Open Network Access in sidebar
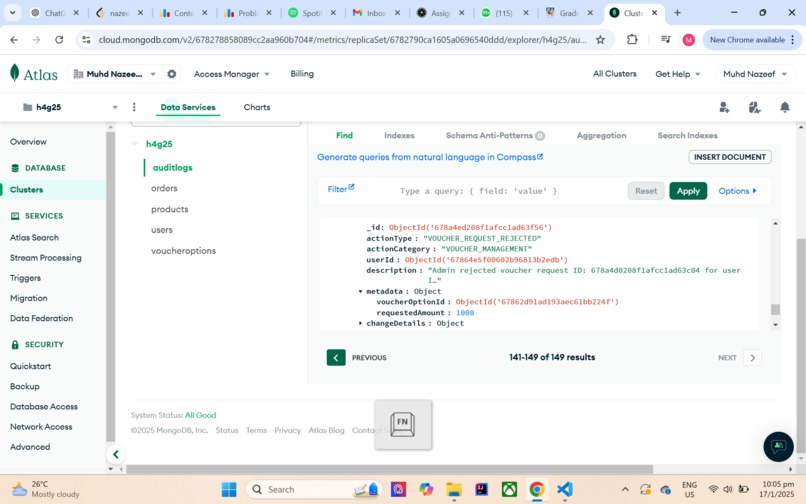Viewport: 806px width, 504px height. click(x=41, y=426)
